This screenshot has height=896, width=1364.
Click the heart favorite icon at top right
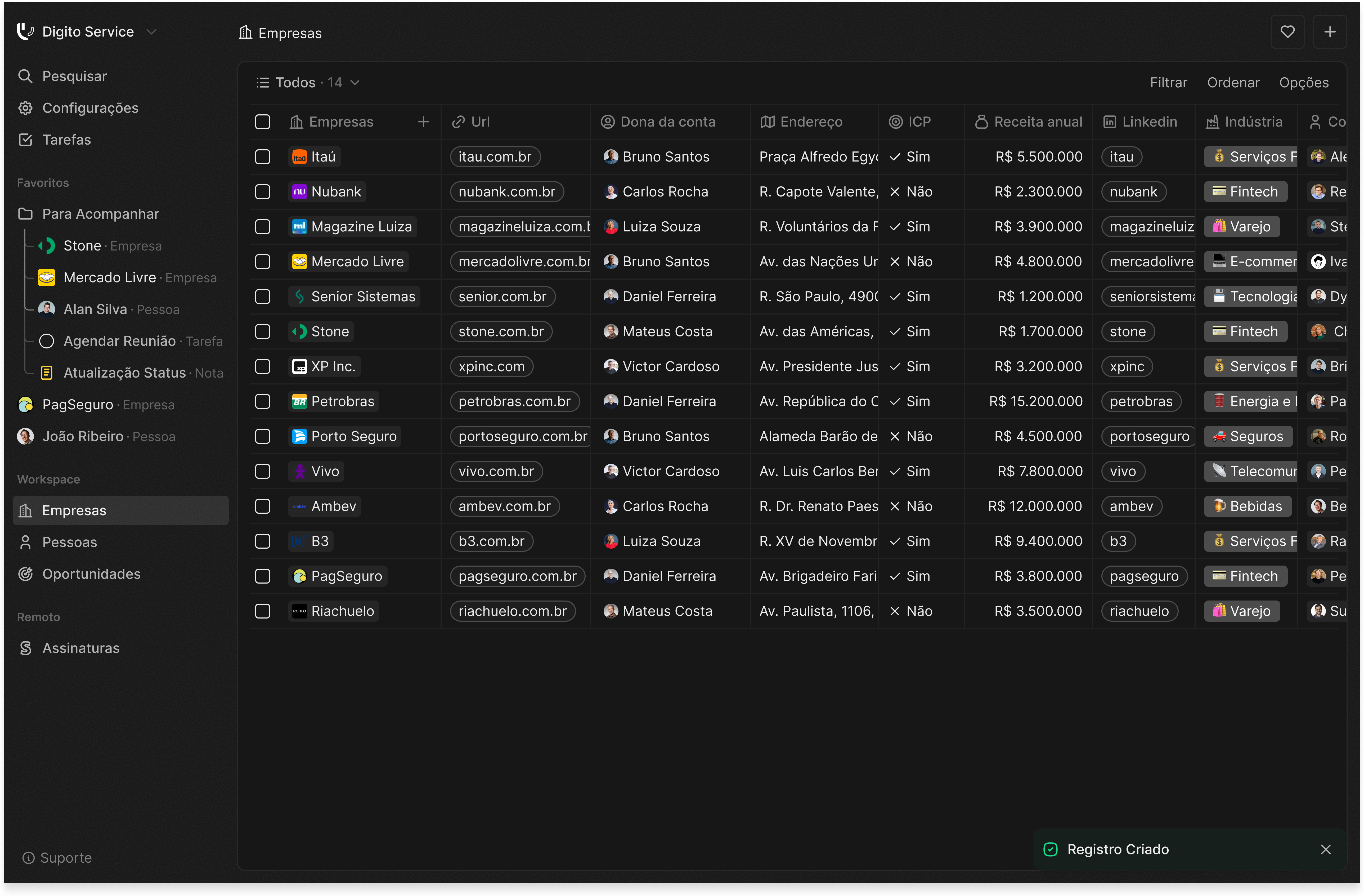(1287, 32)
